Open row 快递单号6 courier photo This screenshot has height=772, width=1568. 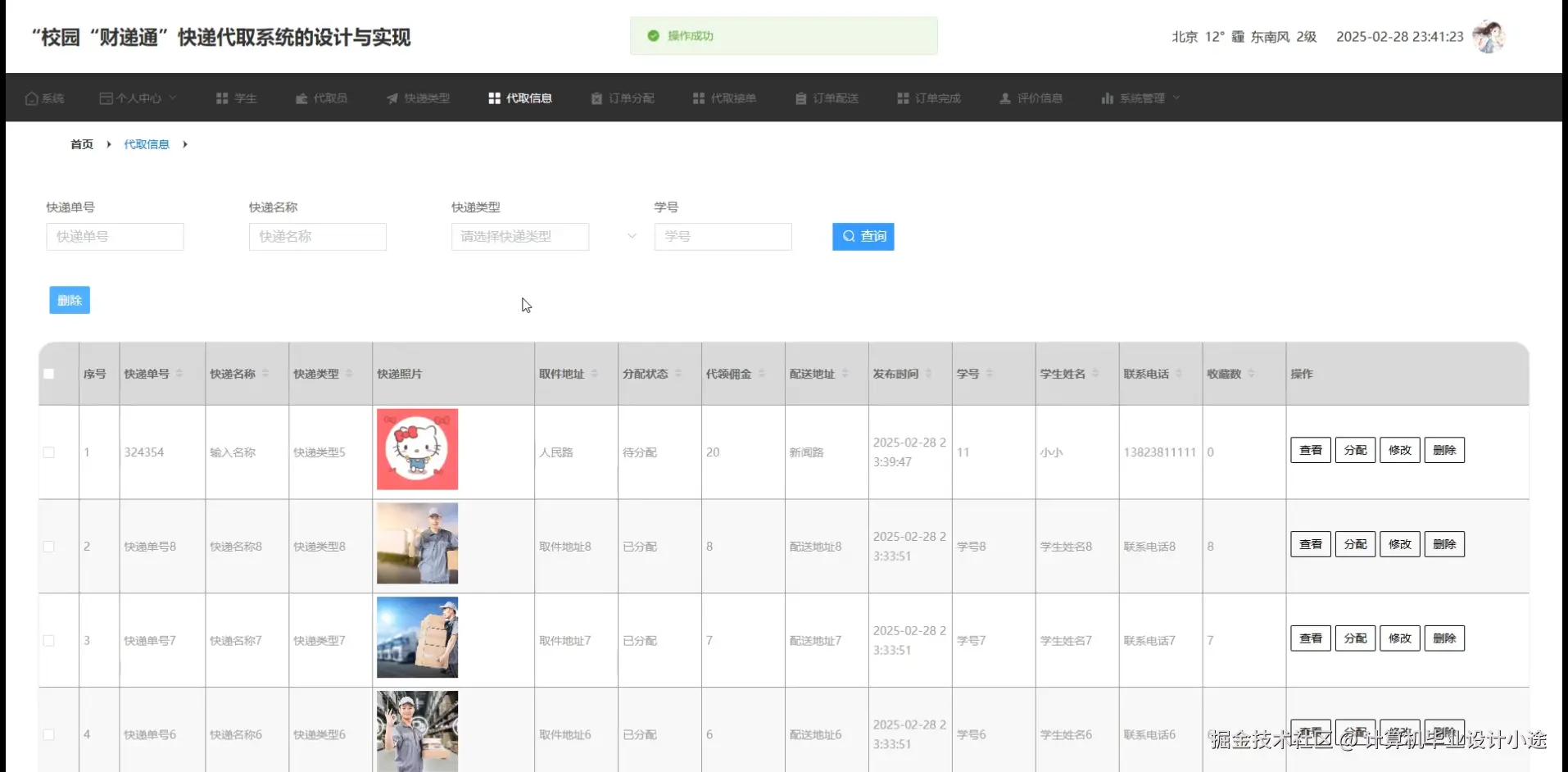click(x=417, y=731)
